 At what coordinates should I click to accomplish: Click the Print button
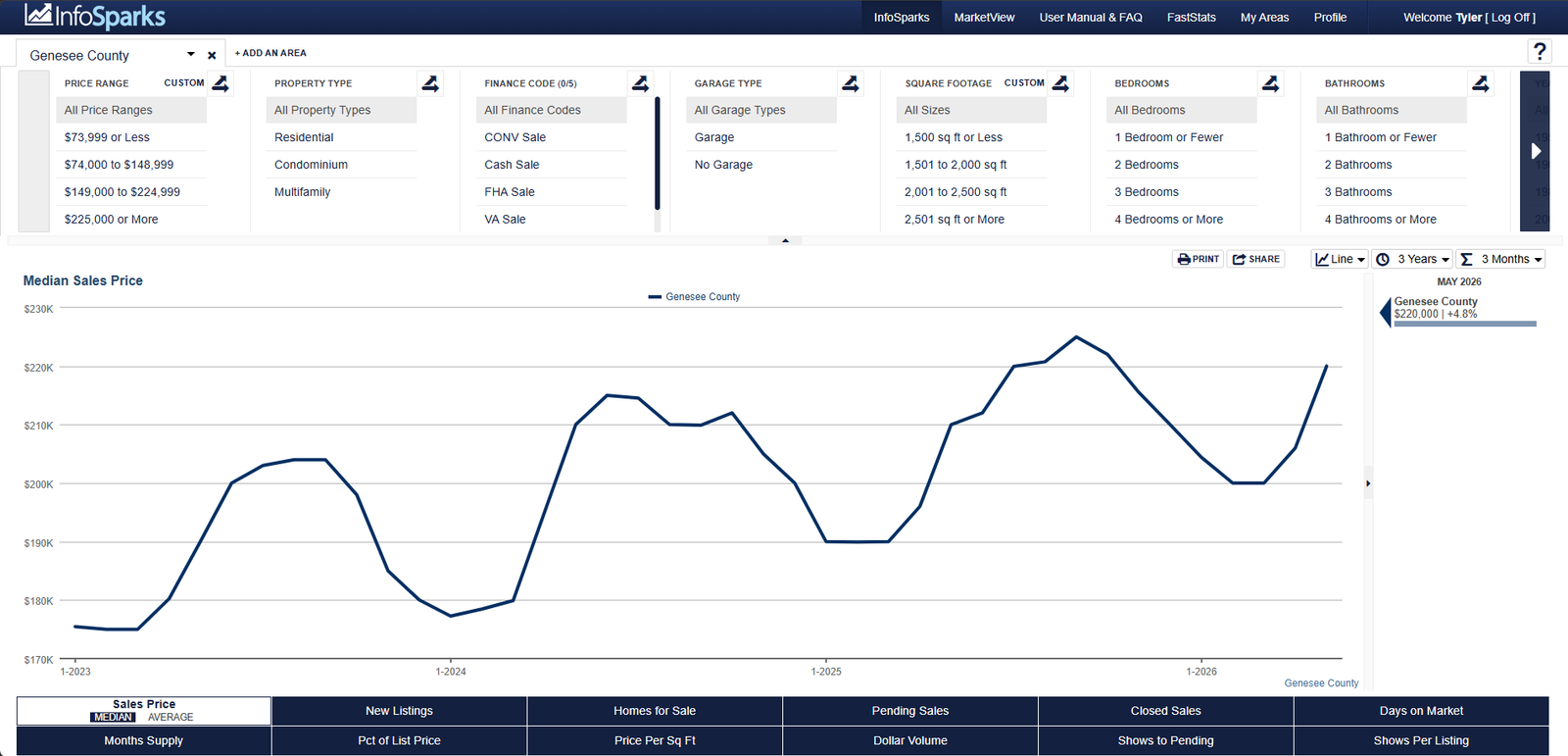1198,259
